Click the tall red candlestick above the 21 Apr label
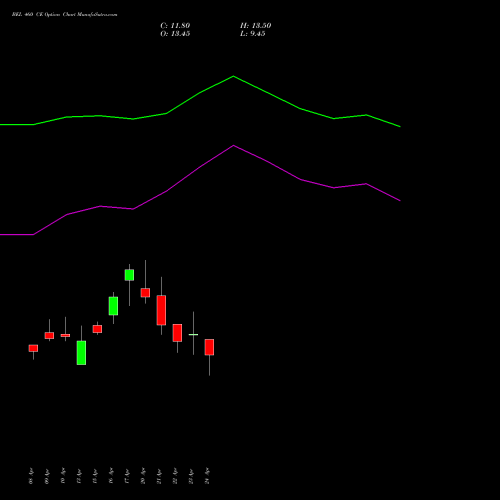 point(161,310)
